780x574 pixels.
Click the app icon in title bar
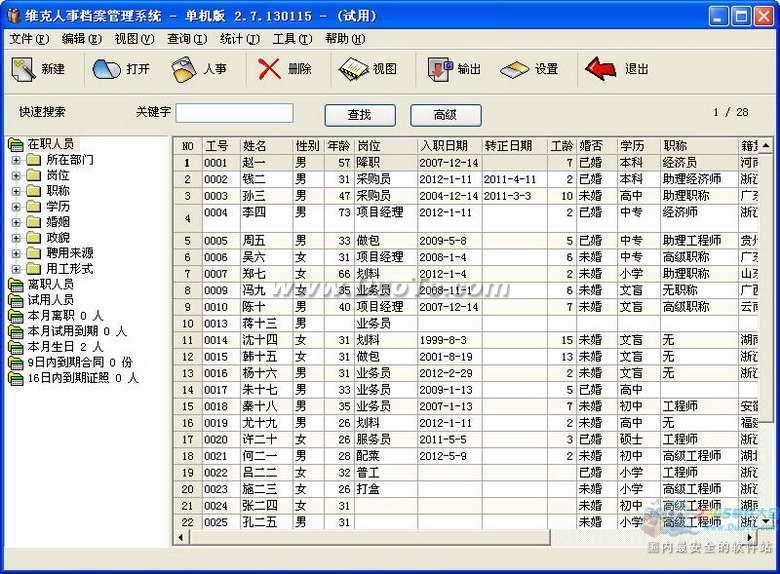click(x=13, y=15)
